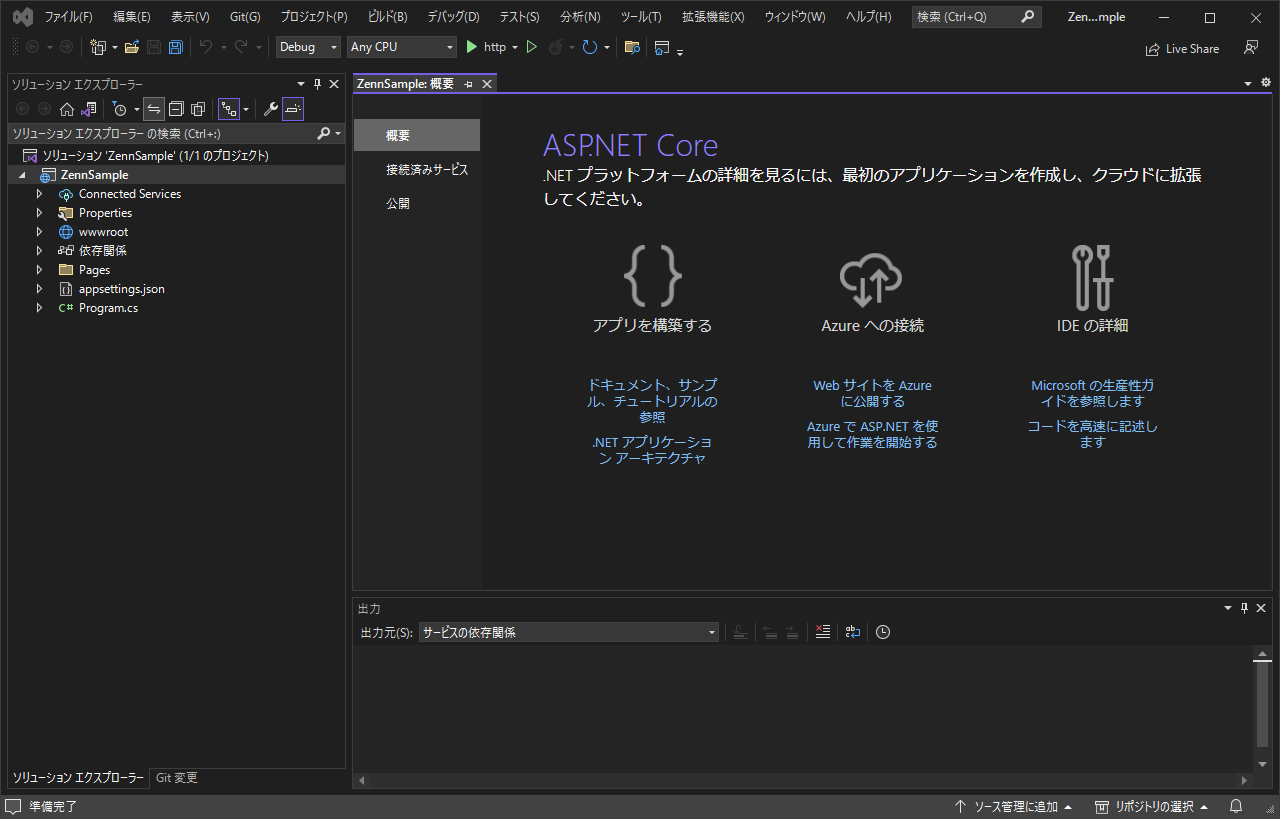Switch to the Git 変更 tab
The height and width of the screenshot is (819, 1280).
[177, 778]
